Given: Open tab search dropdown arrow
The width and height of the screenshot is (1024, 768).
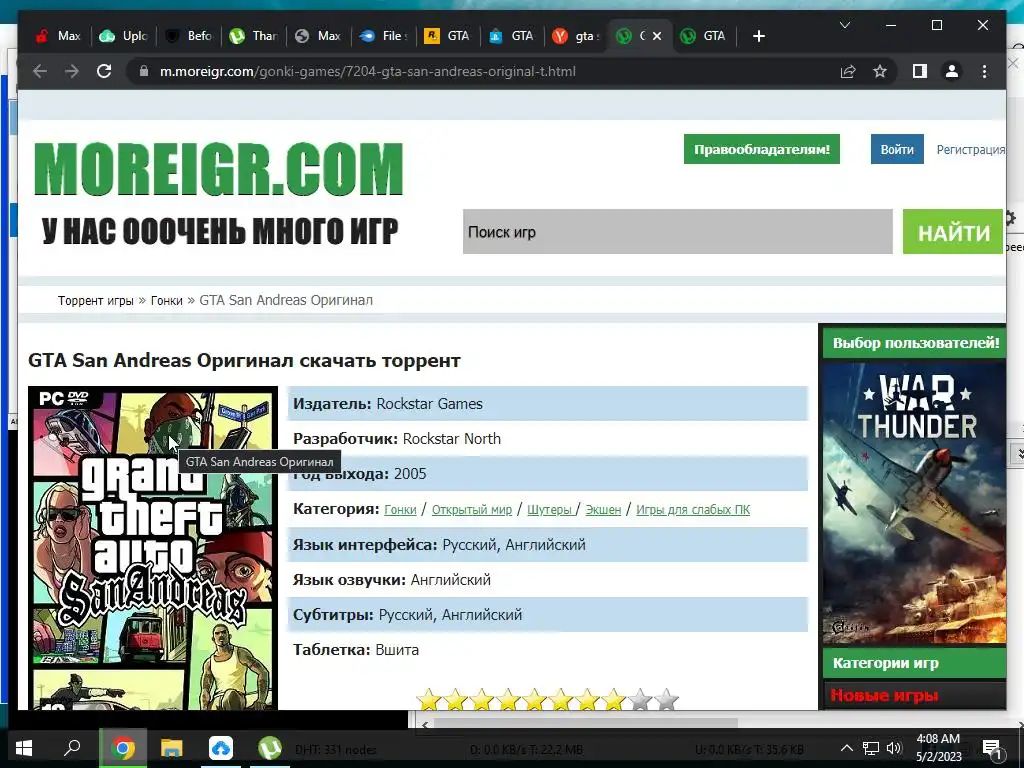Looking at the screenshot, I should (x=844, y=25).
